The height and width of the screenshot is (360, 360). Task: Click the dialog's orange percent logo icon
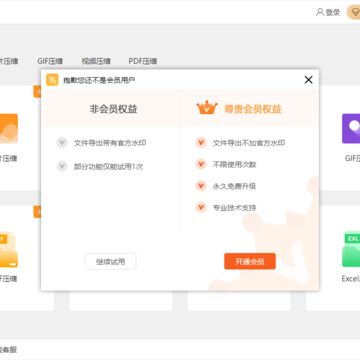52,80
